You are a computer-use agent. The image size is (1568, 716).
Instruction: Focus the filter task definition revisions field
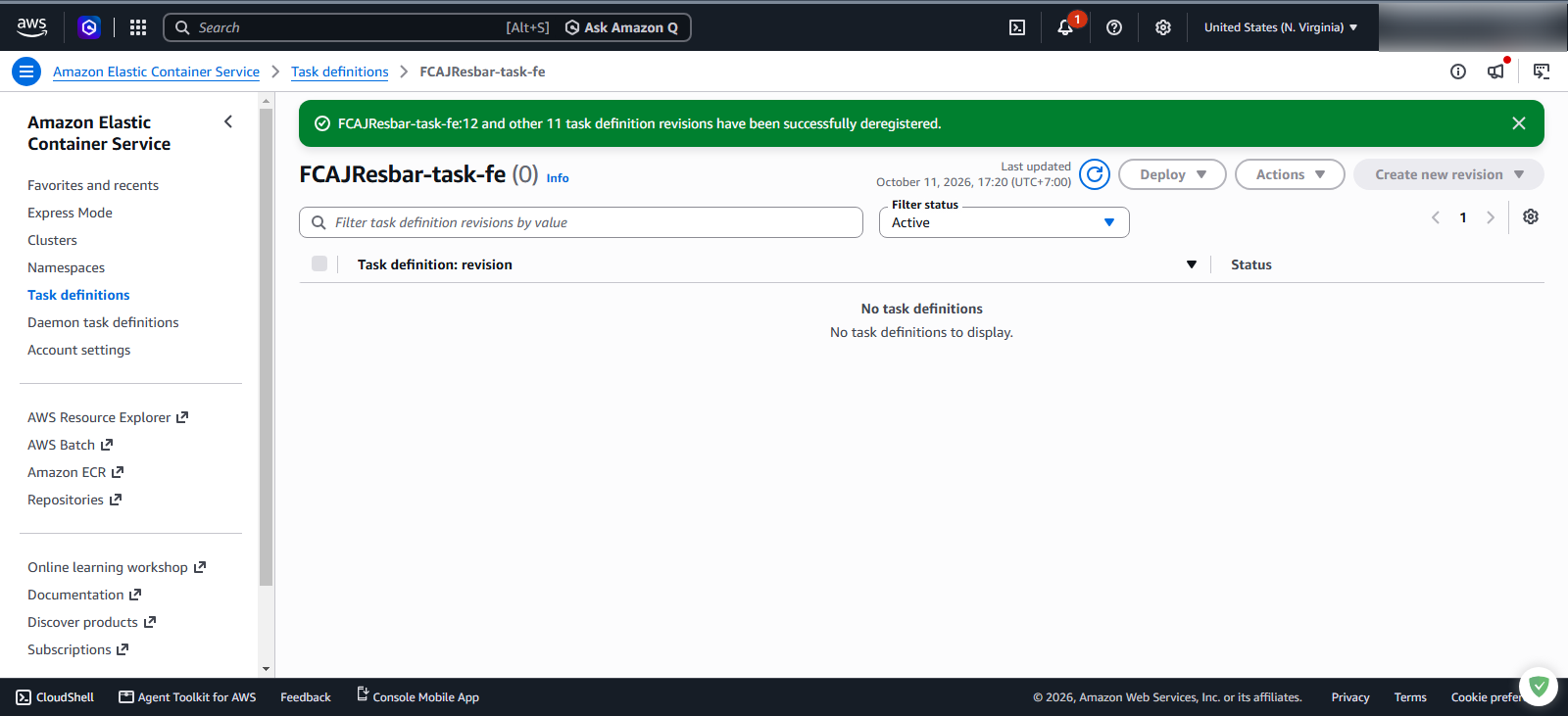tap(581, 222)
